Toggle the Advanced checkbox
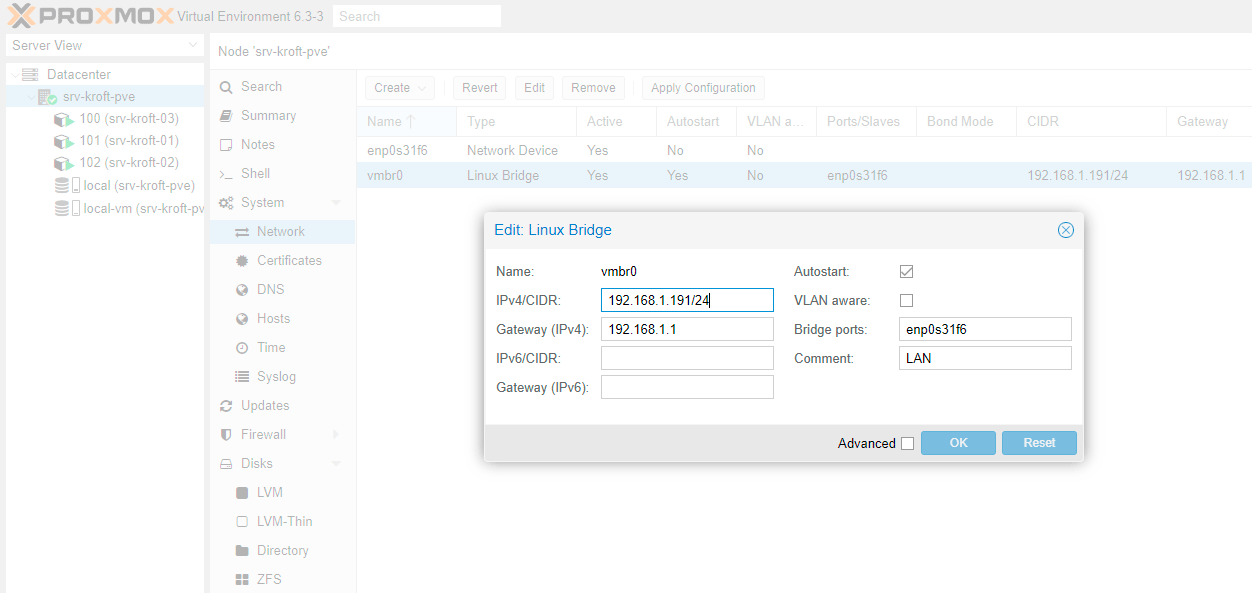The height and width of the screenshot is (593, 1252). (x=907, y=444)
